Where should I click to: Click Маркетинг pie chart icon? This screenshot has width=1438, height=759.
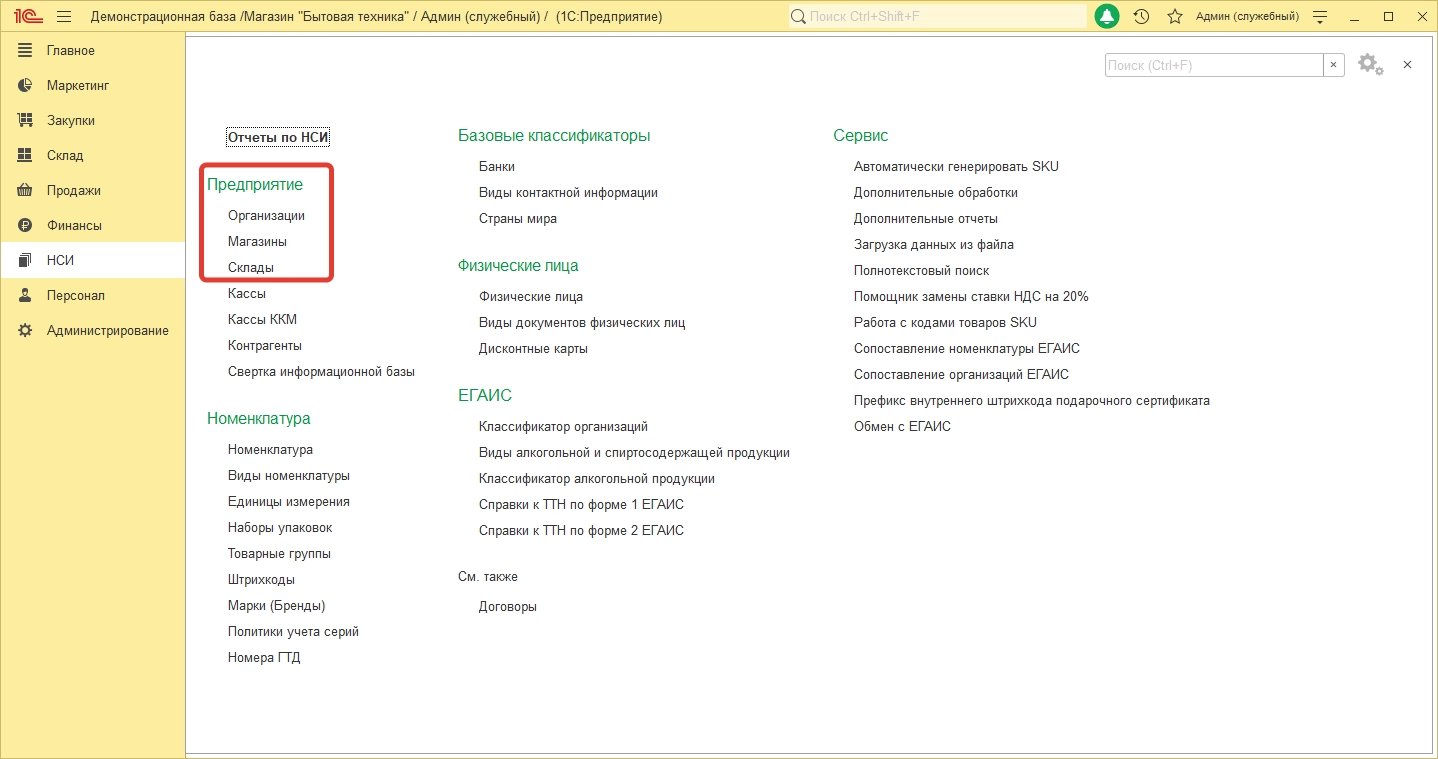26,86
